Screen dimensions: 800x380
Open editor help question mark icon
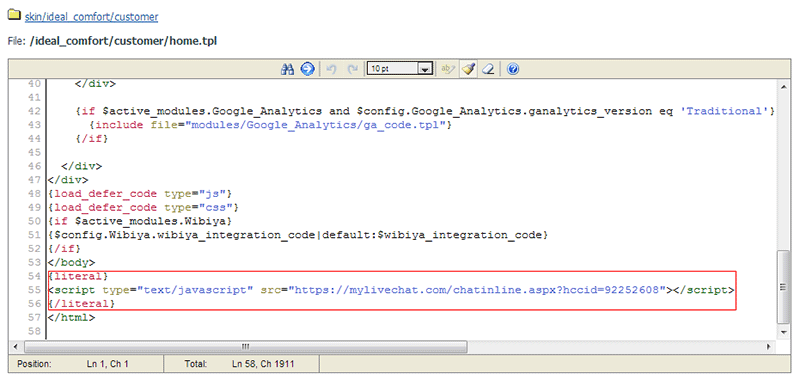tap(513, 69)
